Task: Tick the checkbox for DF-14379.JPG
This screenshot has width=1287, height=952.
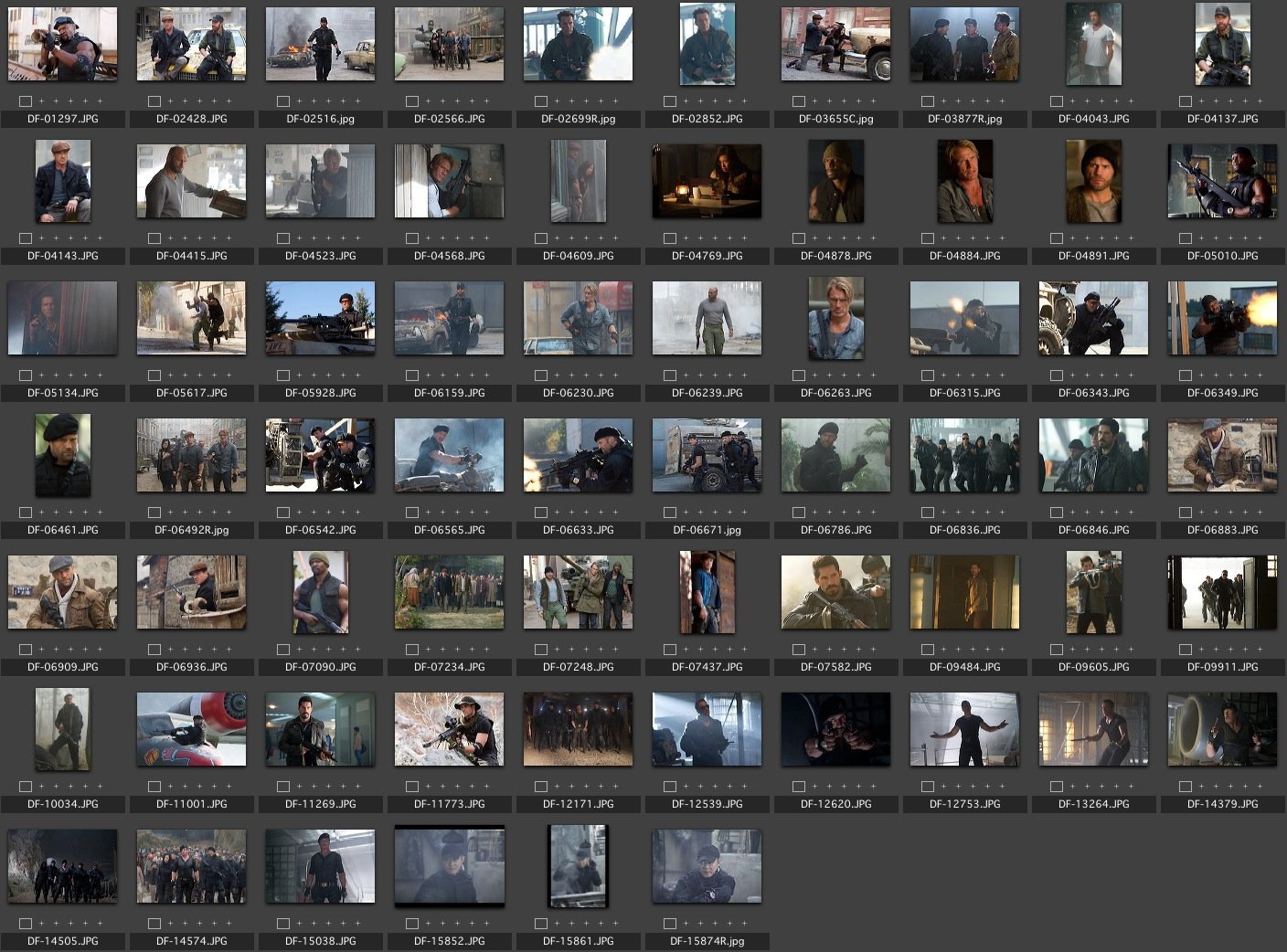Action: tap(1186, 787)
